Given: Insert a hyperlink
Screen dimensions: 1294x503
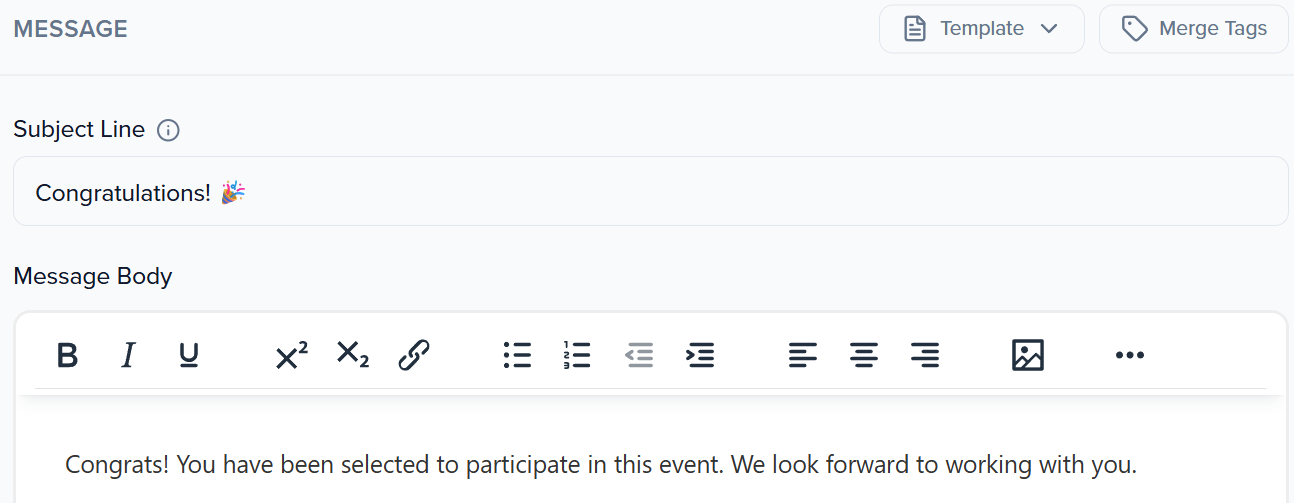Looking at the screenshot, I should click(x=414, y=355).
